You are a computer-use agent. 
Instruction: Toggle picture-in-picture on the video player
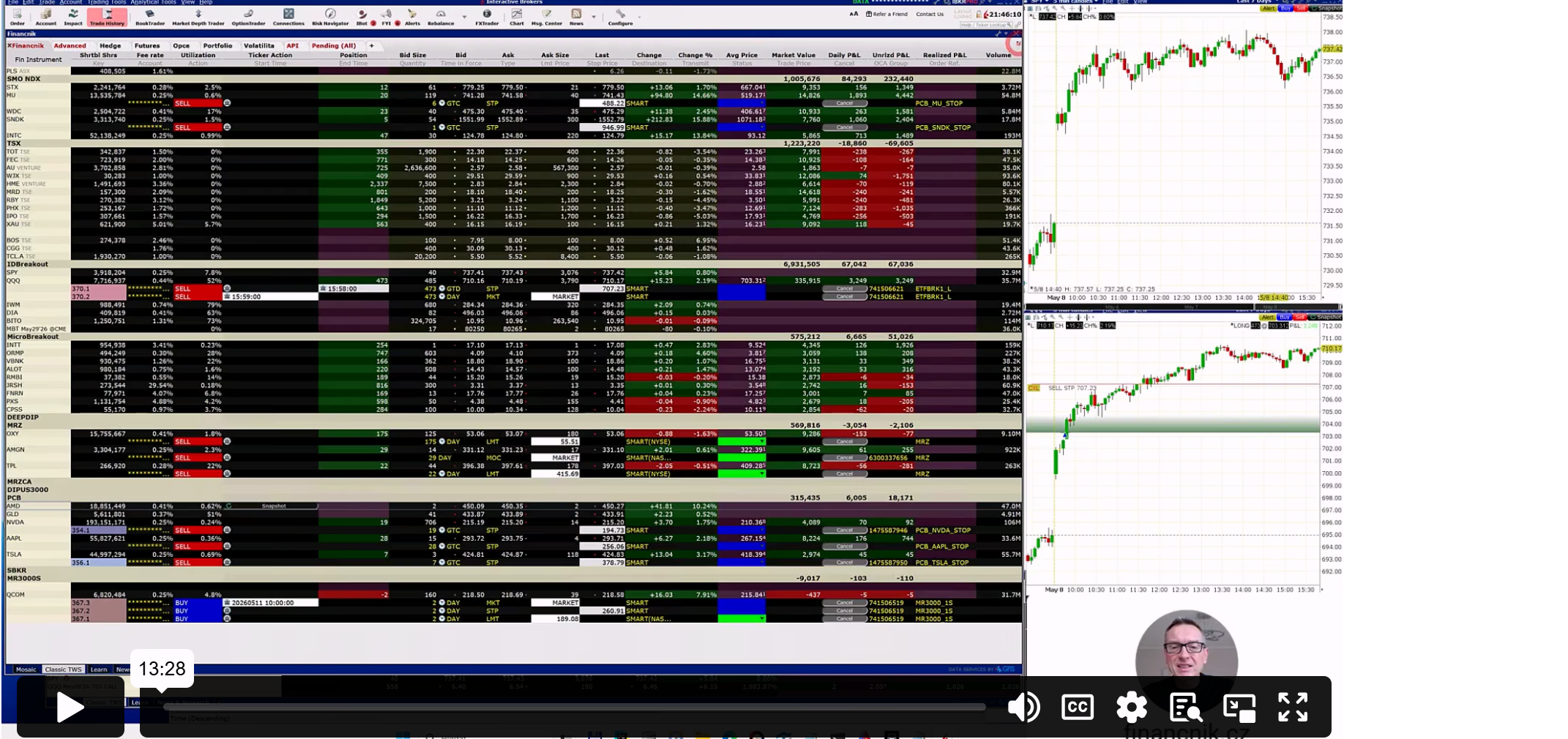[x=1239, y=707]
